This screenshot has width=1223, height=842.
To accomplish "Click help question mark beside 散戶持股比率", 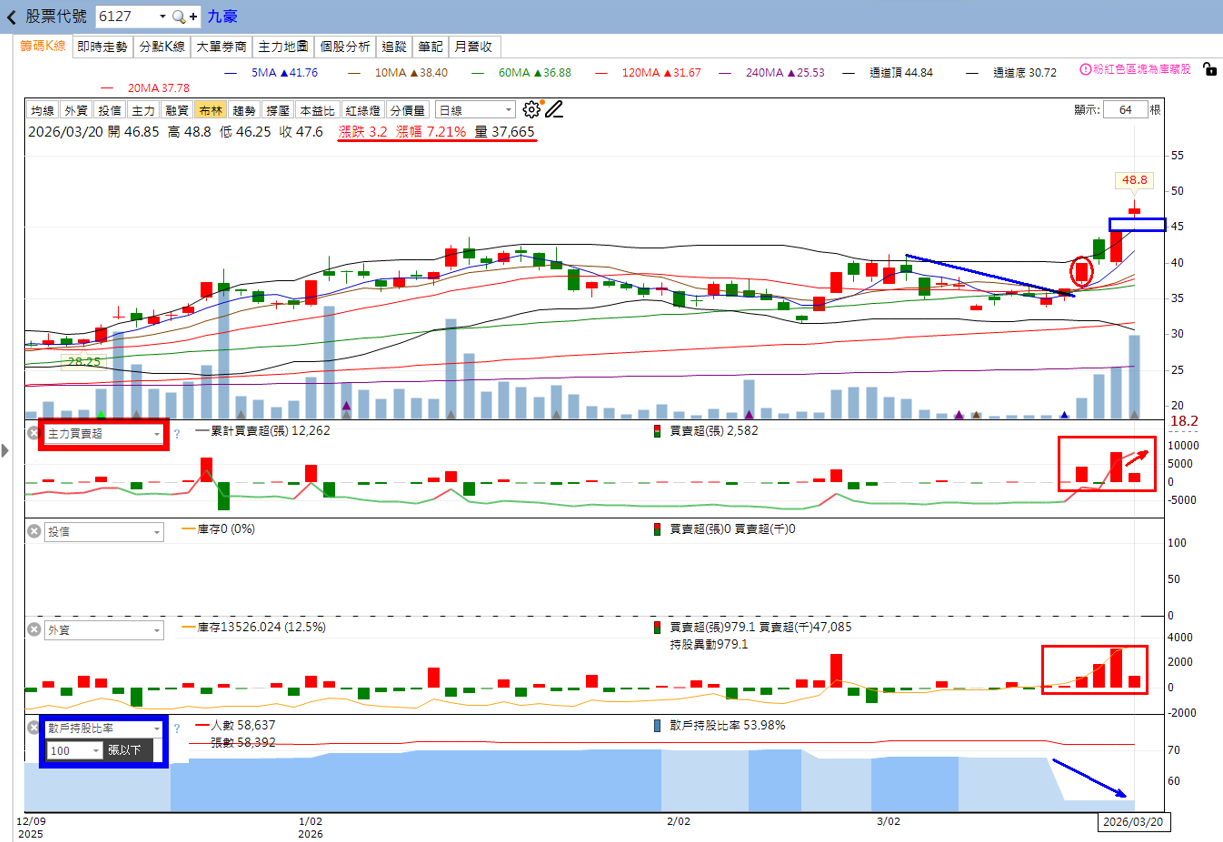I will click(176, 729).
